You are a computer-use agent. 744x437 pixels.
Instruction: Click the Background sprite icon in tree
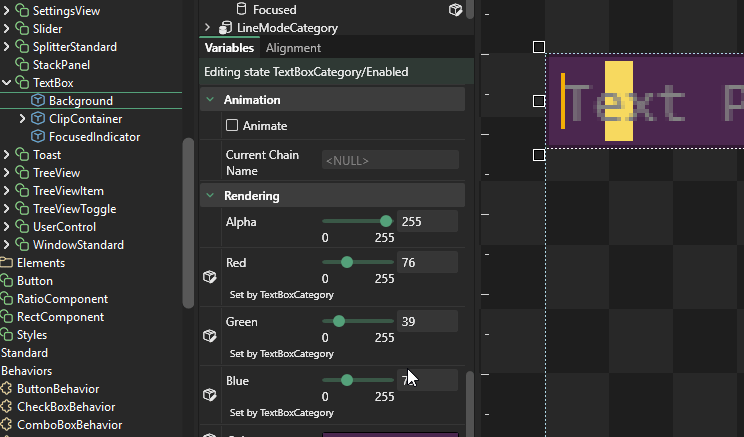click(x=38, y=101)
